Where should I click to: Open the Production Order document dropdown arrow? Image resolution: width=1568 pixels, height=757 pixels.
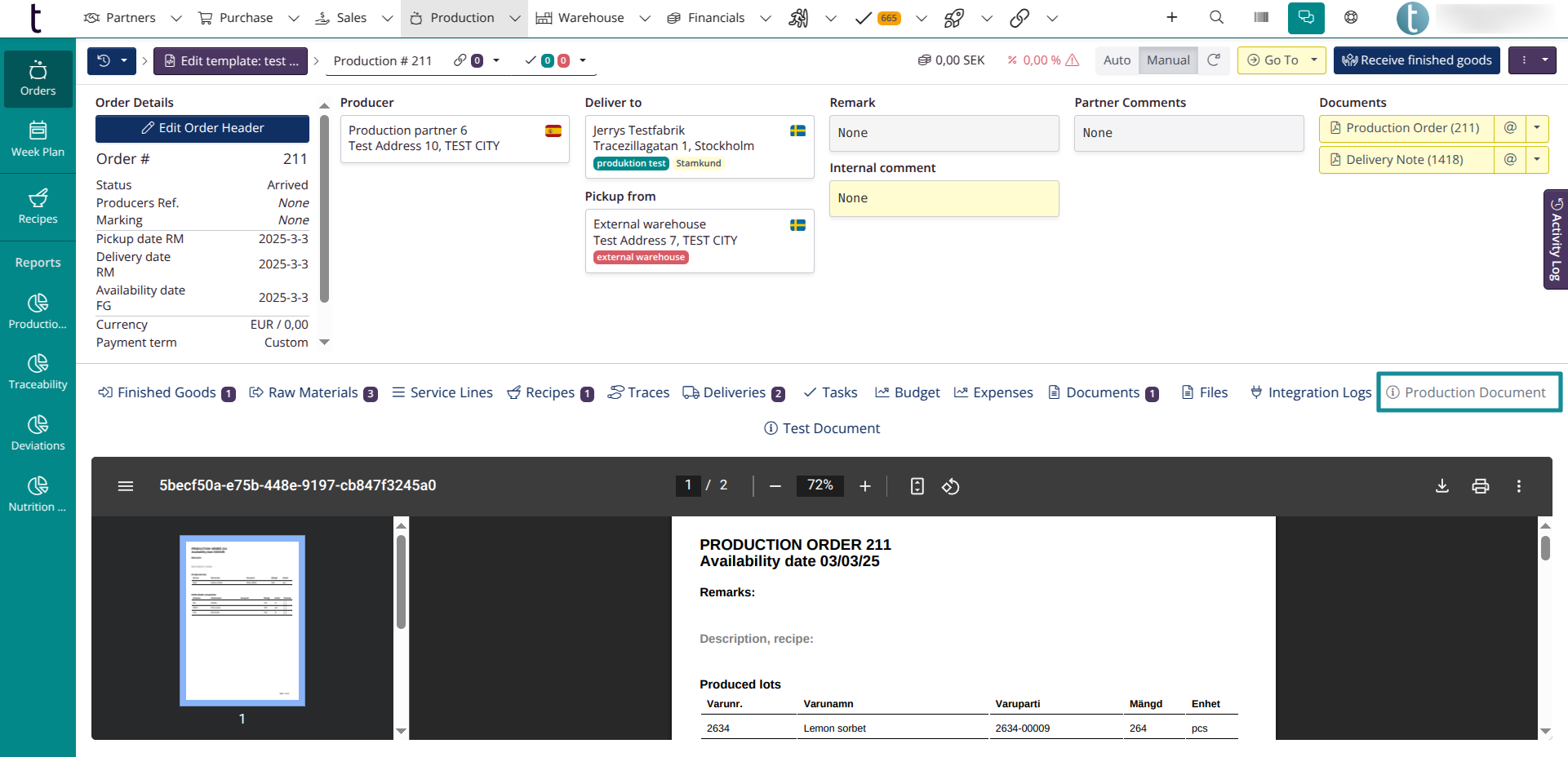pos(1537,128)
